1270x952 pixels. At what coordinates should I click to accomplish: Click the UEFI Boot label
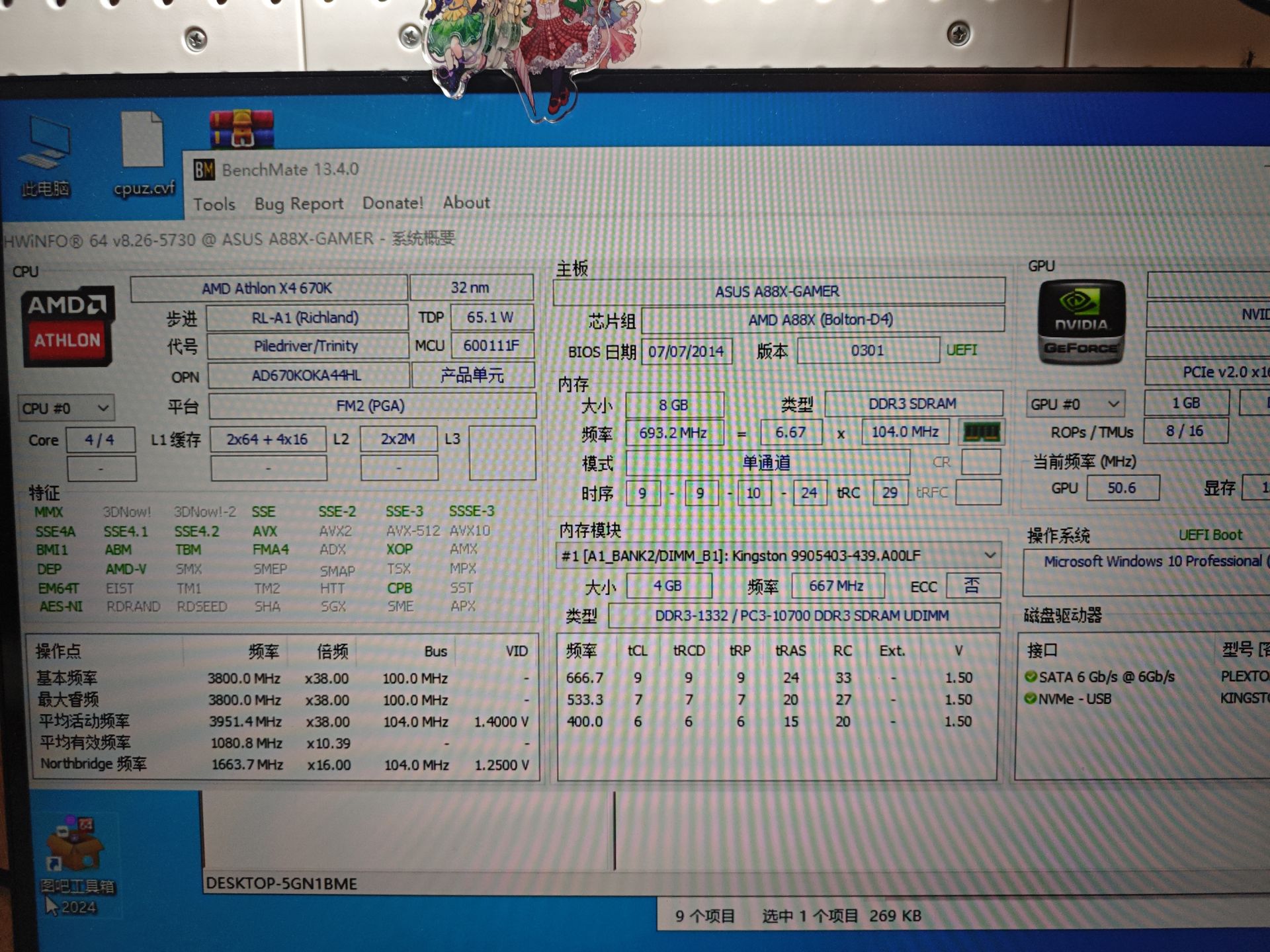click(1210, 535)
